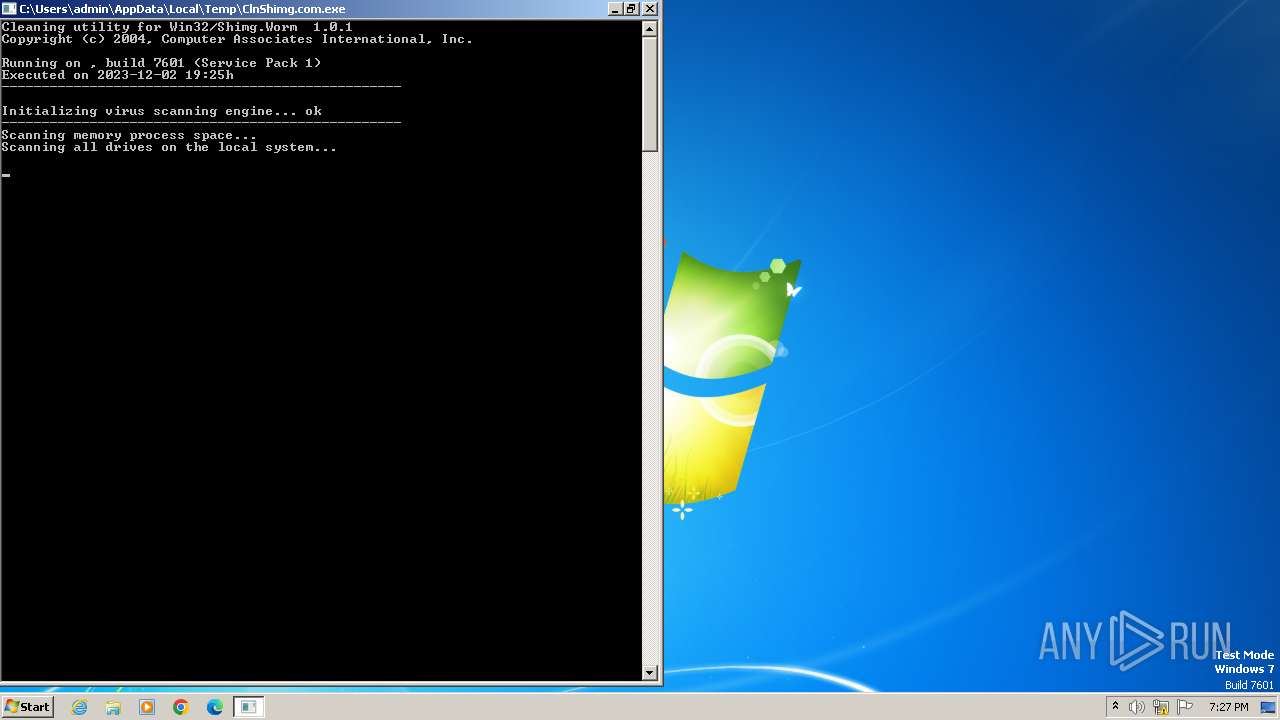
Task: Click the 'Copyright (c) 2004, Computer Associates' line
Action: (x=237, y=39)
